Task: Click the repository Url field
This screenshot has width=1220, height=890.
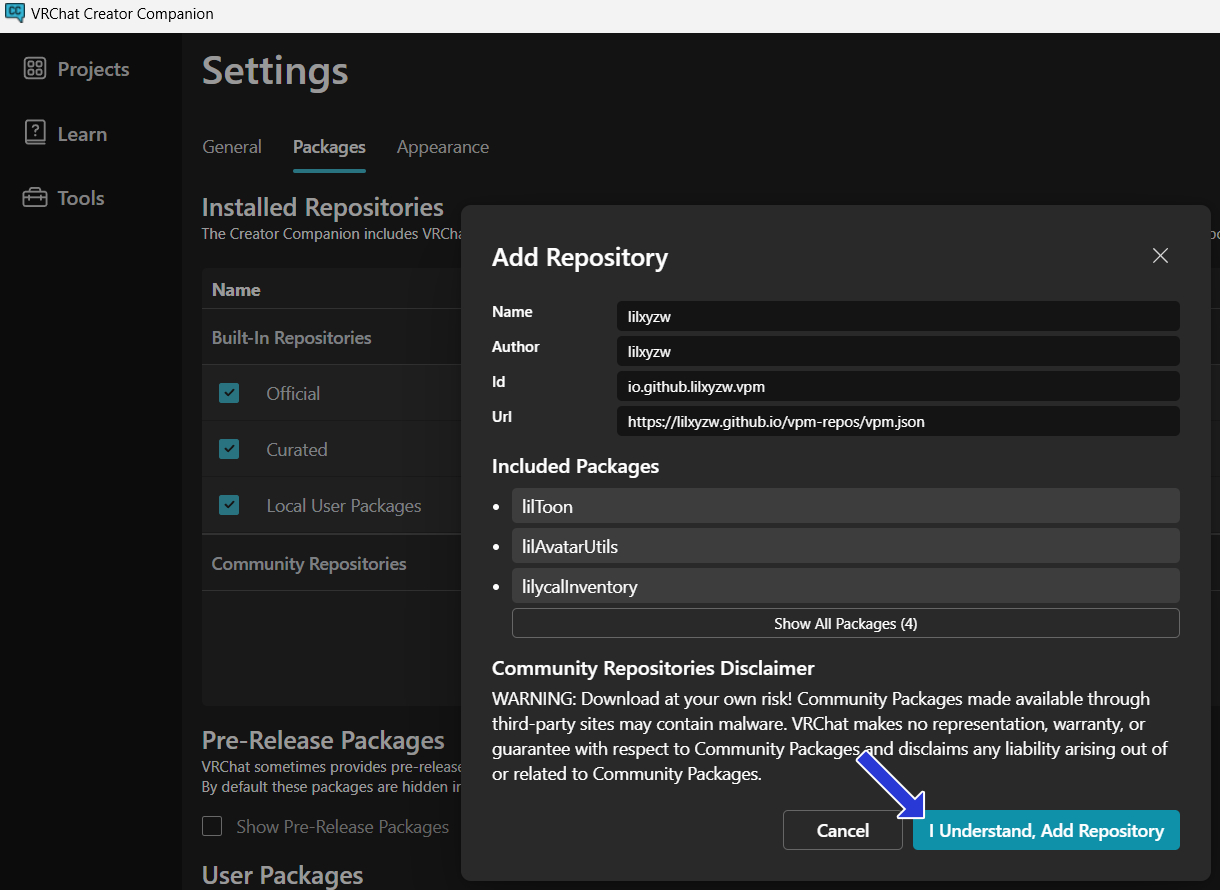Action: [x=897, y=421]
